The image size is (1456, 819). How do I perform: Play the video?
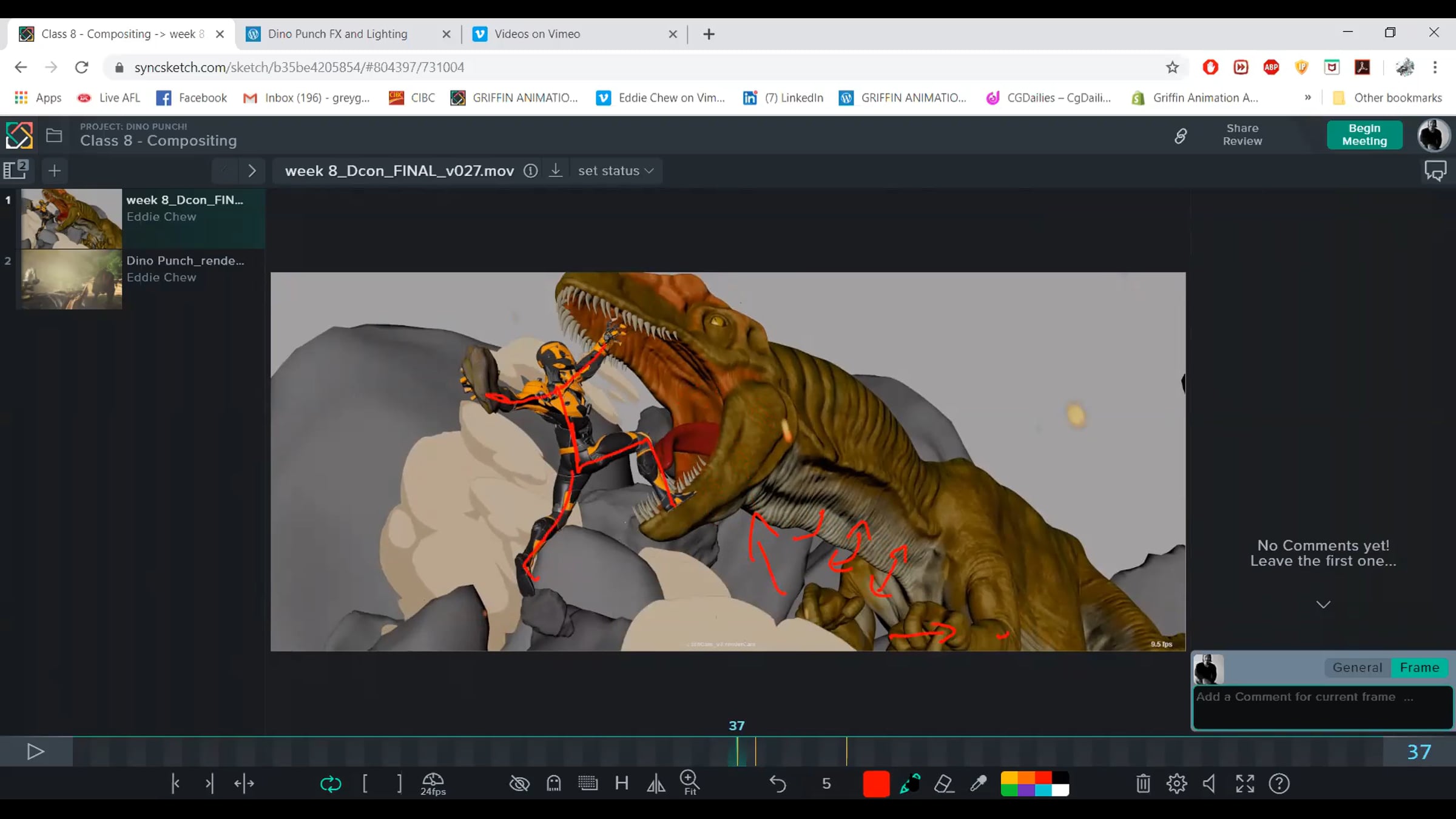[35, 752]
